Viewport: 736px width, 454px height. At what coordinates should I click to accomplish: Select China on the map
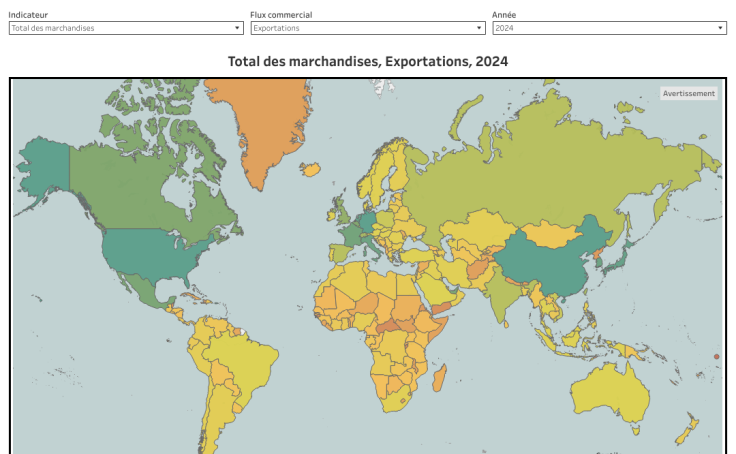point(544,265)
